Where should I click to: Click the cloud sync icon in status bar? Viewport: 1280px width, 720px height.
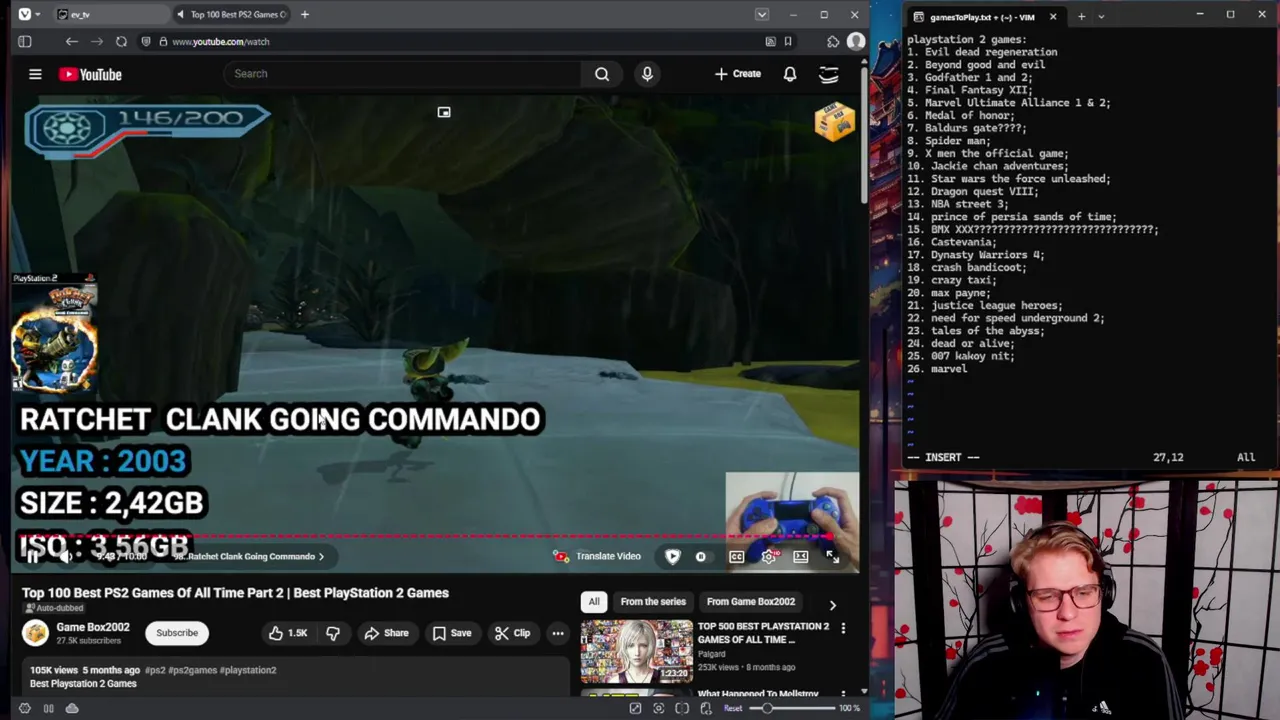[x=72, y=708]
